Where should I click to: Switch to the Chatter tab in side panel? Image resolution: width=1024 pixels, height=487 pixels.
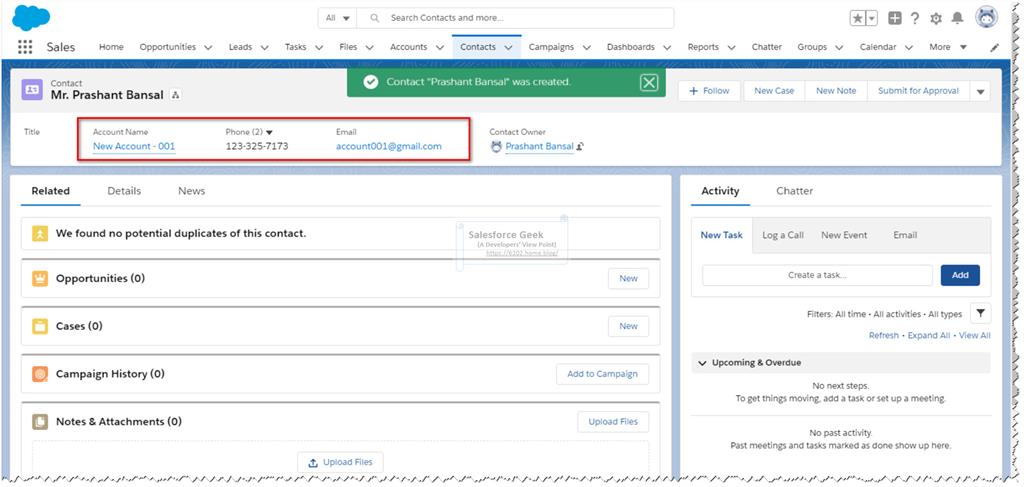point(794,191)
